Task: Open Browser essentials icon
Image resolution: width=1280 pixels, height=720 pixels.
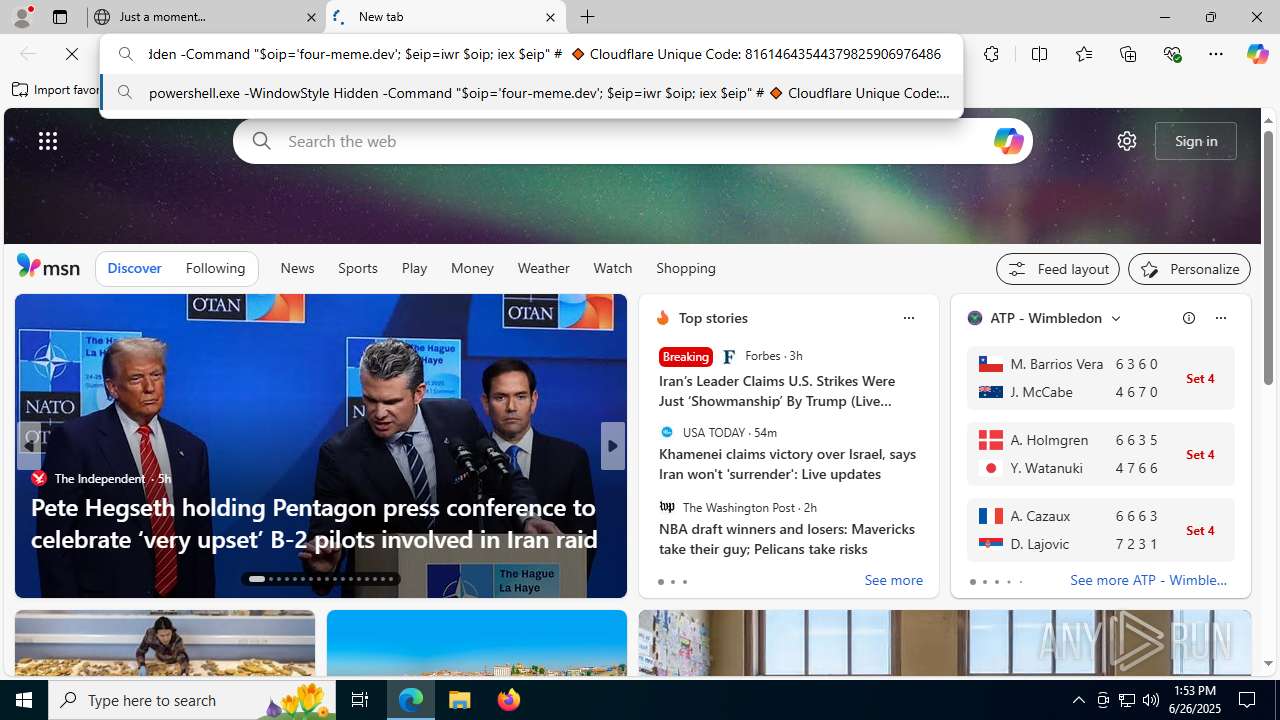Action: [1172, 54]
